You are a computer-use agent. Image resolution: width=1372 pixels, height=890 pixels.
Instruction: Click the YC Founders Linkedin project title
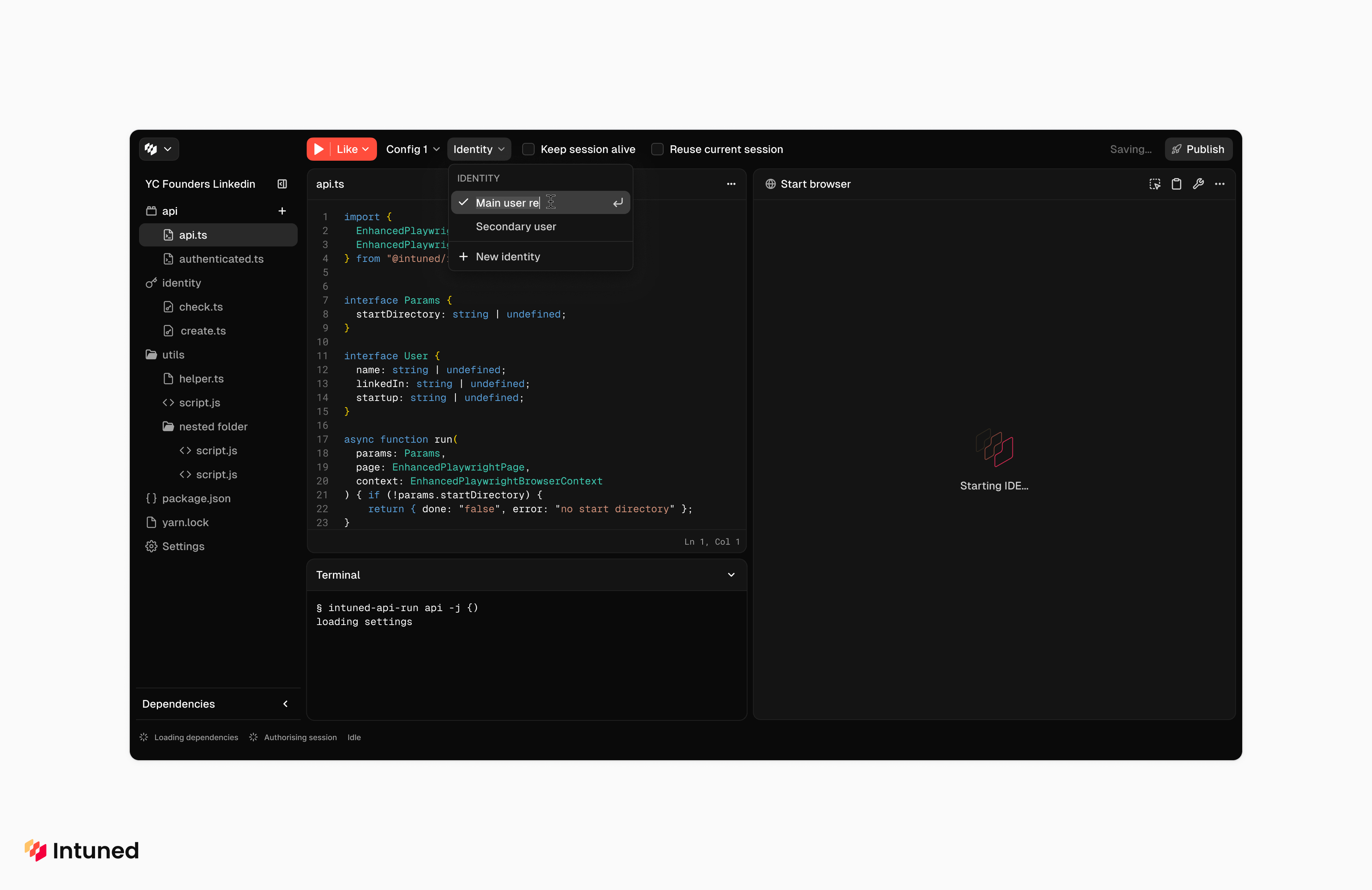pyautogui.click(x=200, y=184)
